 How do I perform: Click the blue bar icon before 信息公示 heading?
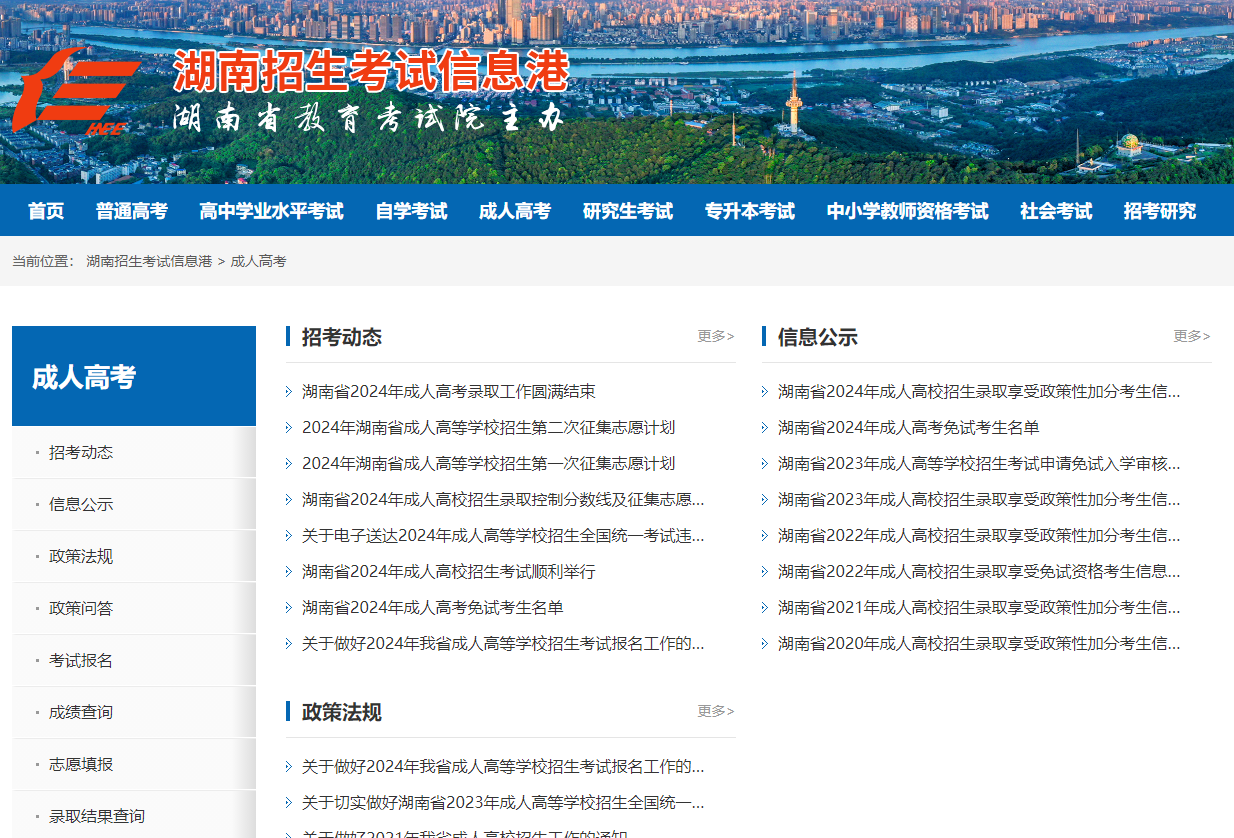tap(765, 336)
